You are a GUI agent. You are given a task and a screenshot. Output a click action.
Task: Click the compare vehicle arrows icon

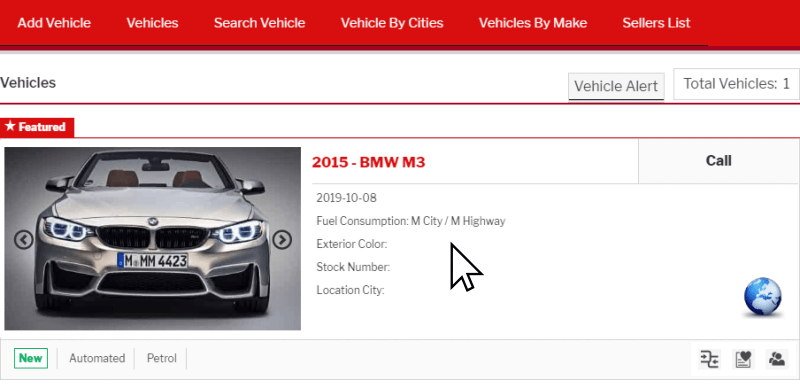(x=709, y=359)
